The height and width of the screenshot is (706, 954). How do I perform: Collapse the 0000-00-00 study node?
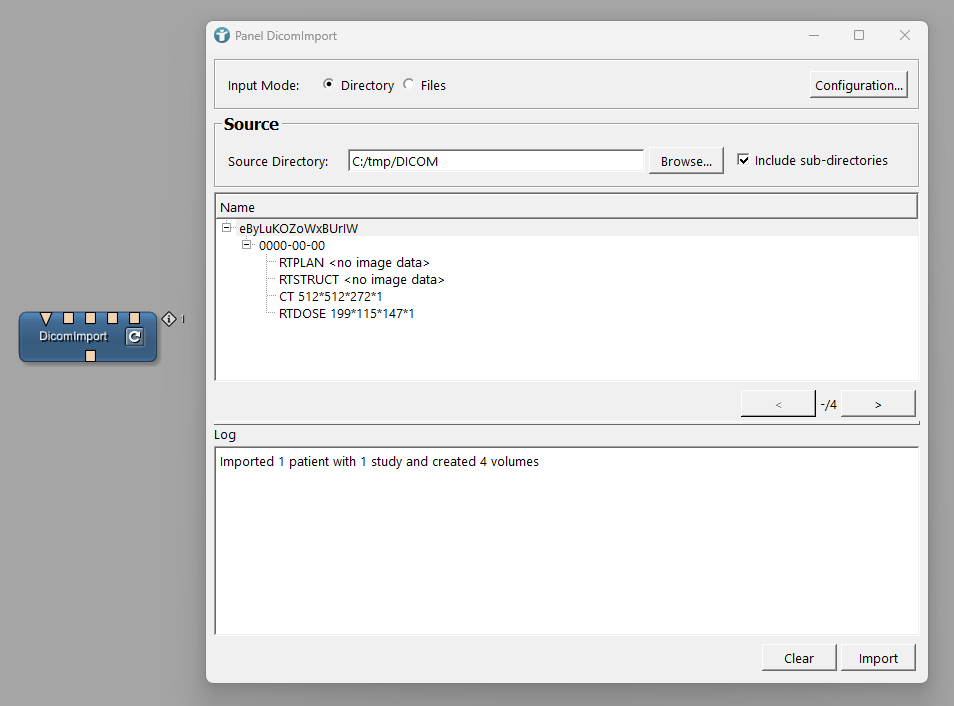[x=247, y=245]
